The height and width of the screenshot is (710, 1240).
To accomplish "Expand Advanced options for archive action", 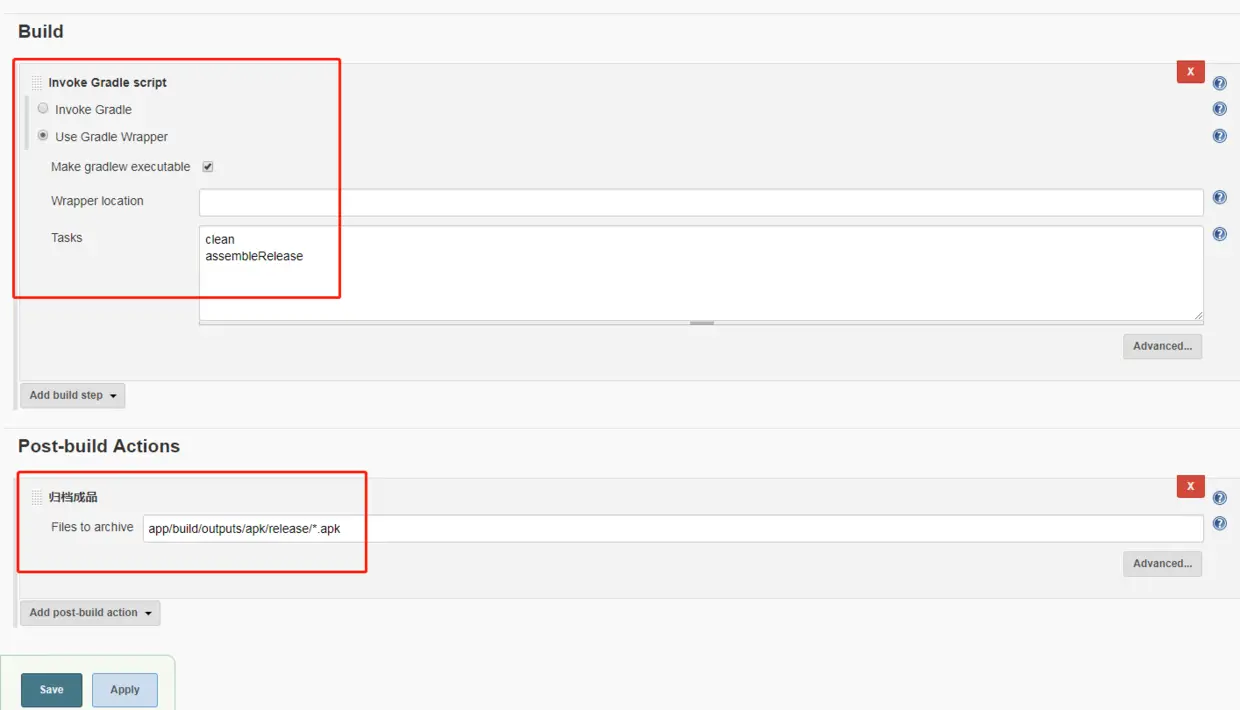I will (x=1162, y=563).
